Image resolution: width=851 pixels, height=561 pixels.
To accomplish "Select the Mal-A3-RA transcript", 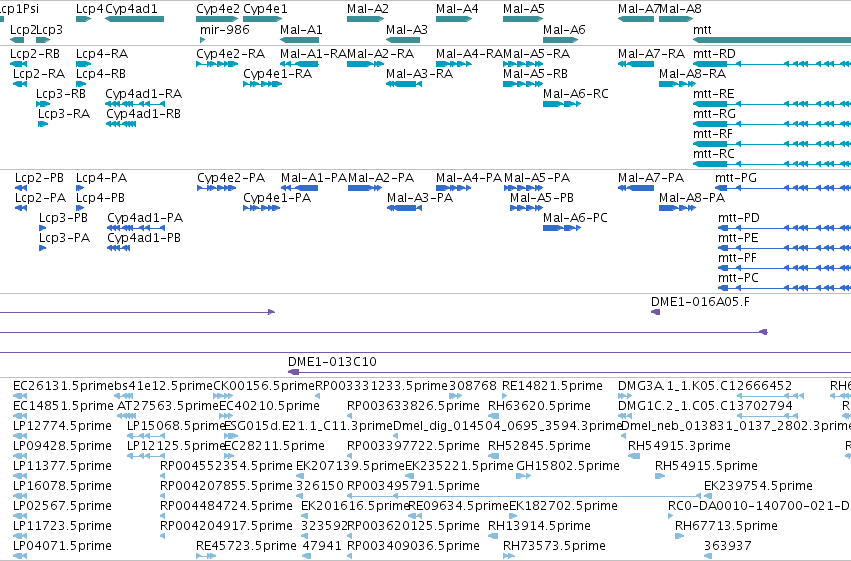I will click(404, 84).
